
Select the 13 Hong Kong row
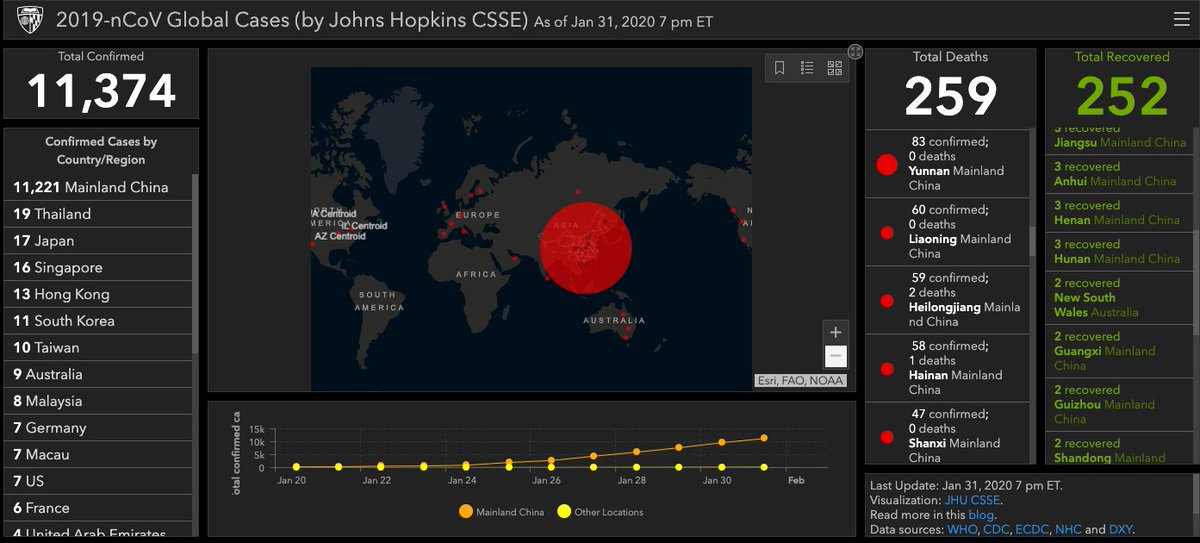pos(98,294)
